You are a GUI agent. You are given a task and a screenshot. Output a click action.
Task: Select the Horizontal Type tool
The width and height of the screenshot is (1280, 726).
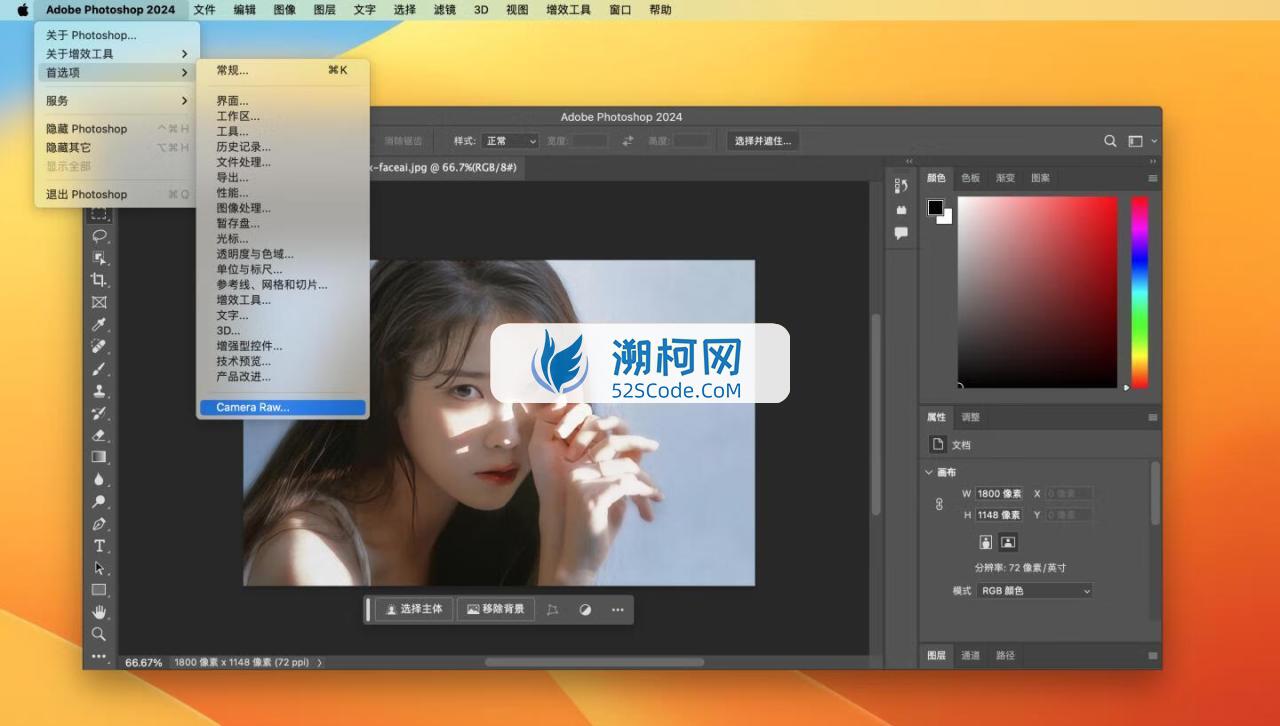[99, 545]
